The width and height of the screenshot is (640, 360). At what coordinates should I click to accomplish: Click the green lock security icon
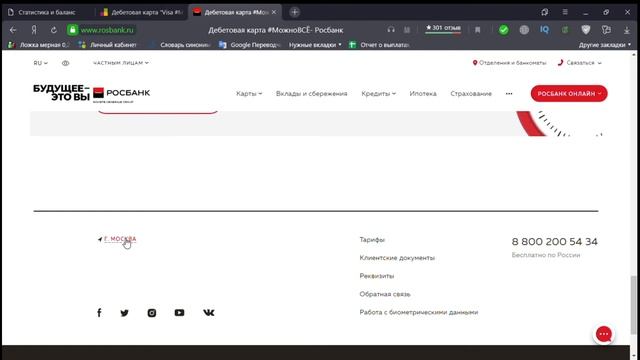[72, 30]
